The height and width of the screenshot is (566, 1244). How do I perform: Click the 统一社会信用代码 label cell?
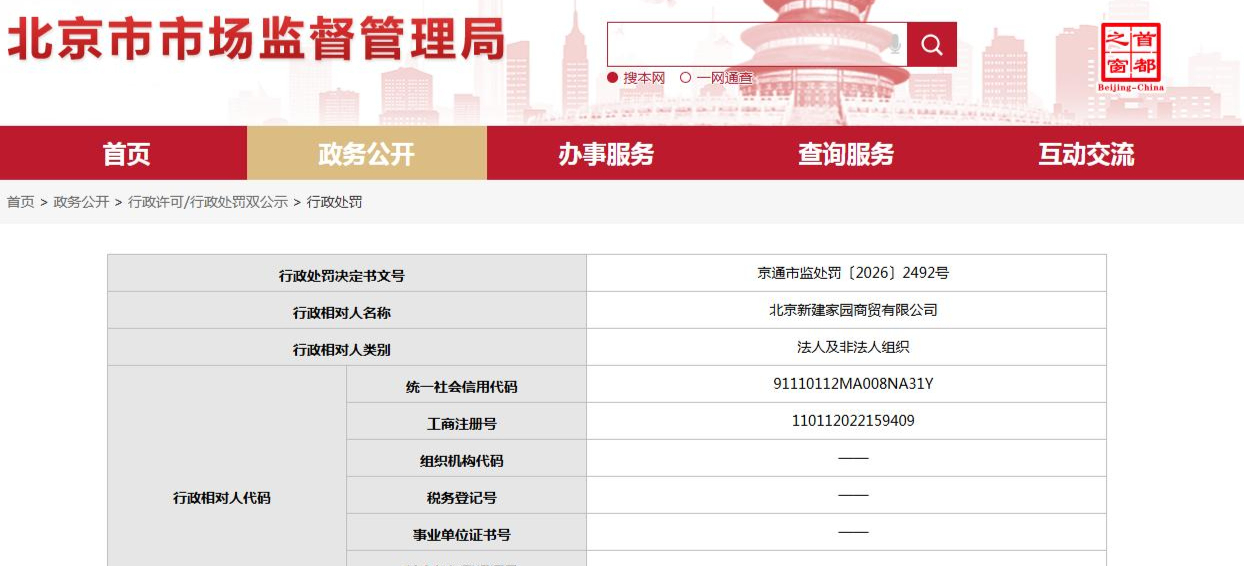(x=466, y=384)
